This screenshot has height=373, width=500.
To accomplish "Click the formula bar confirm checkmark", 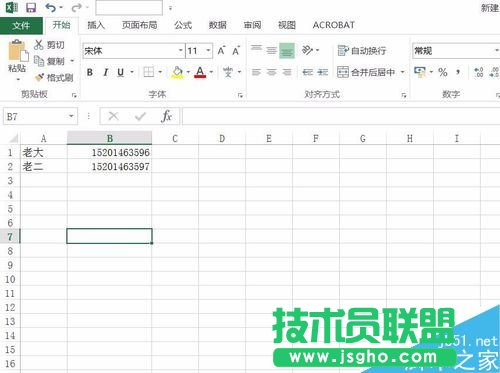I will click(140, 116).
